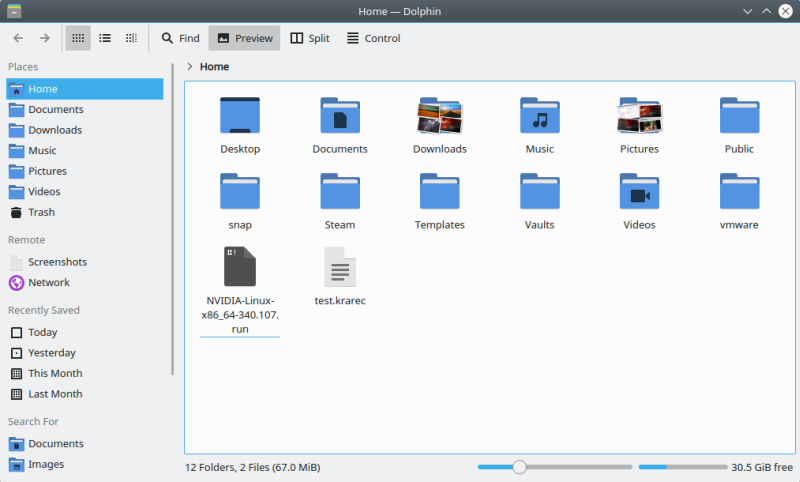This screenshot has height=482, width=800.
Task: Open the Control menu
Action: pyautogui.click(x=374, y=38)
